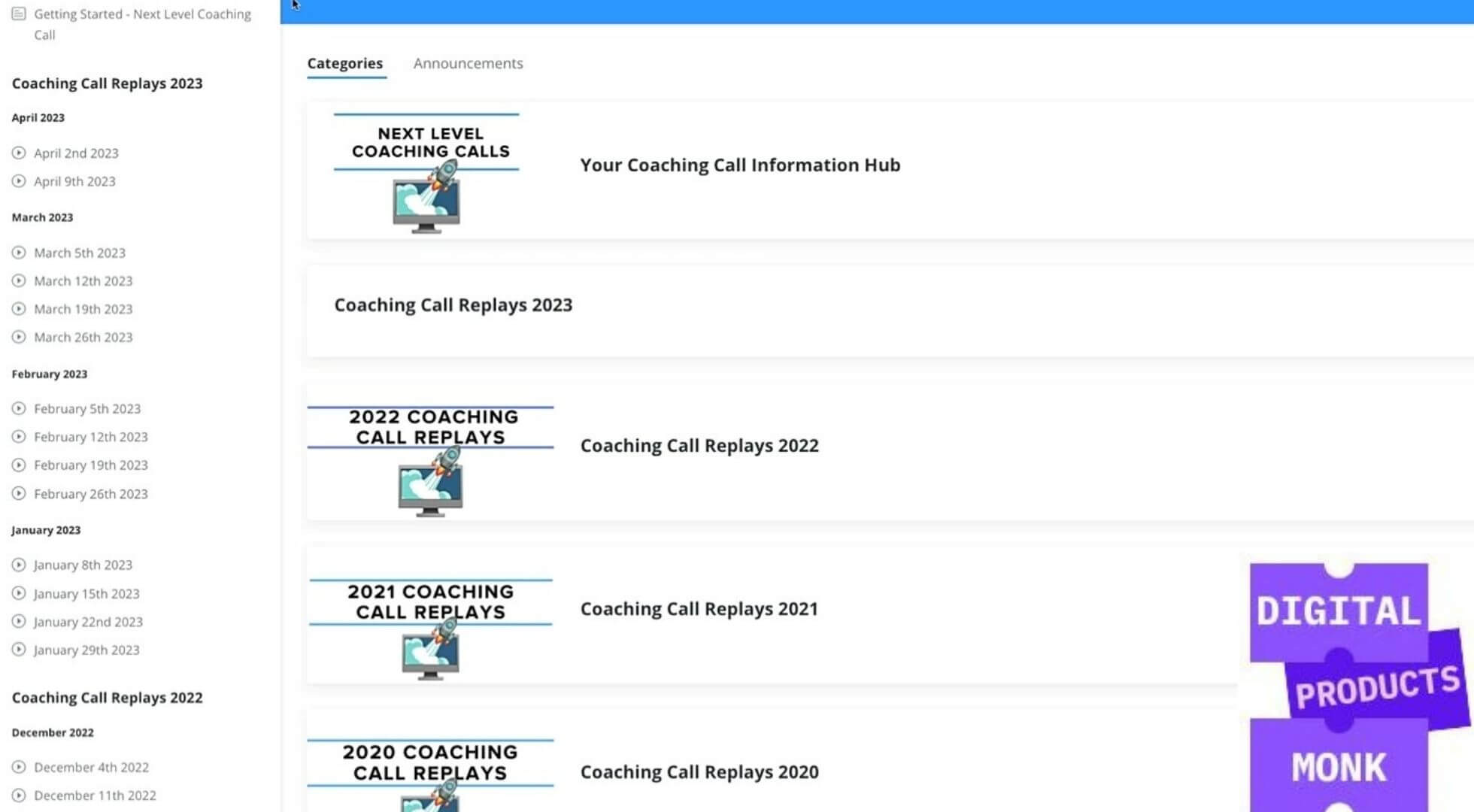Screen dimensions: 1474x812
Task: Click the play icon beside January 15th 2023
Action: [19, 593]
